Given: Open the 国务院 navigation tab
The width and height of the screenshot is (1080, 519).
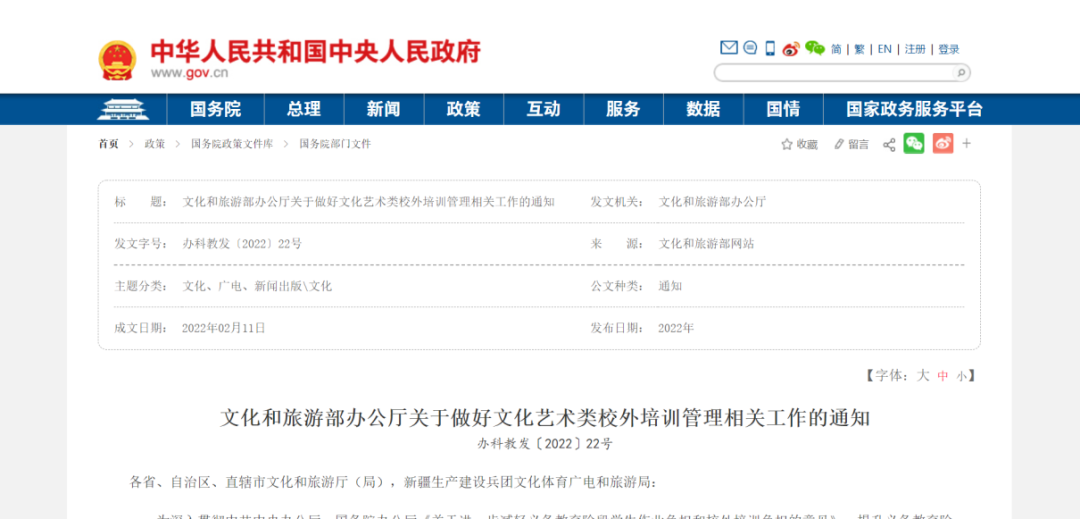Looking at the screenshot, I should (x=216, y=109).
